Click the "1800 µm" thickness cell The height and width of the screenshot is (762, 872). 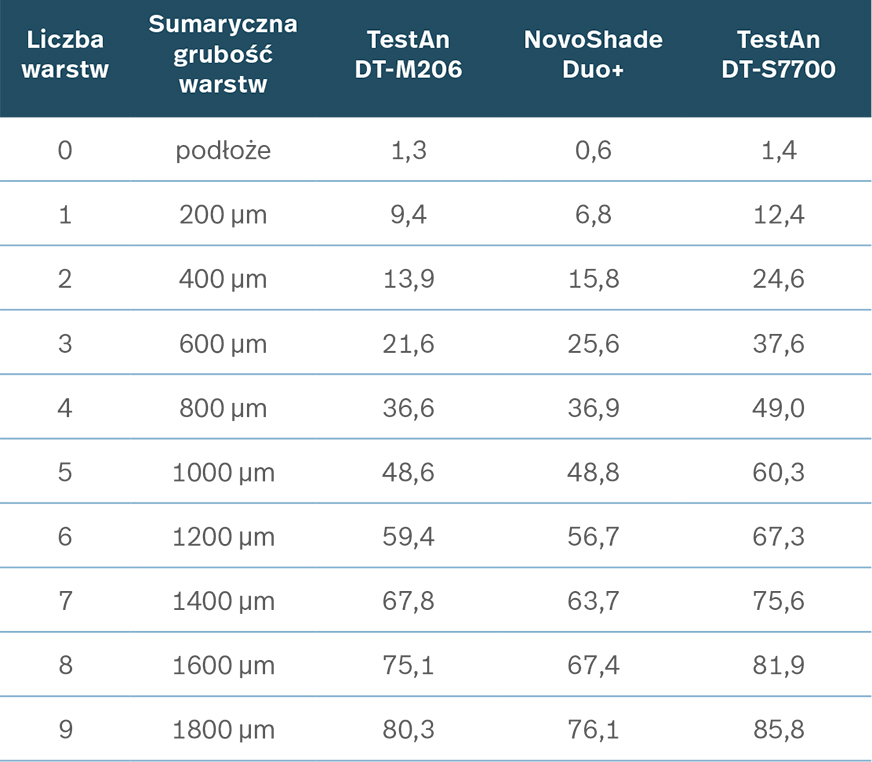pos(223,730)
